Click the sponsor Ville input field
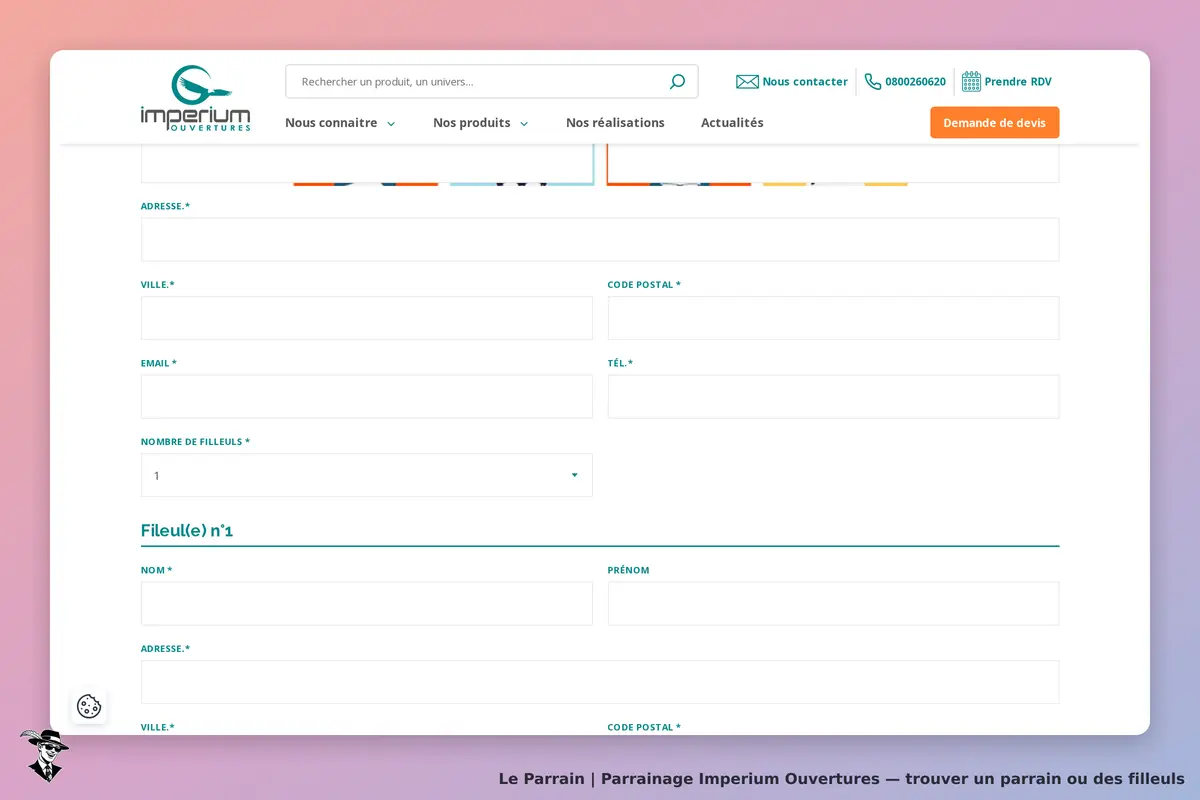 pyautogui.click(x=367, y=318)
